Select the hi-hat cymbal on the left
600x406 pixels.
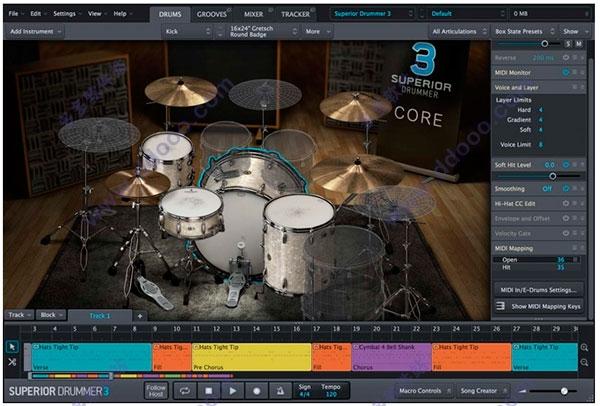136,184
